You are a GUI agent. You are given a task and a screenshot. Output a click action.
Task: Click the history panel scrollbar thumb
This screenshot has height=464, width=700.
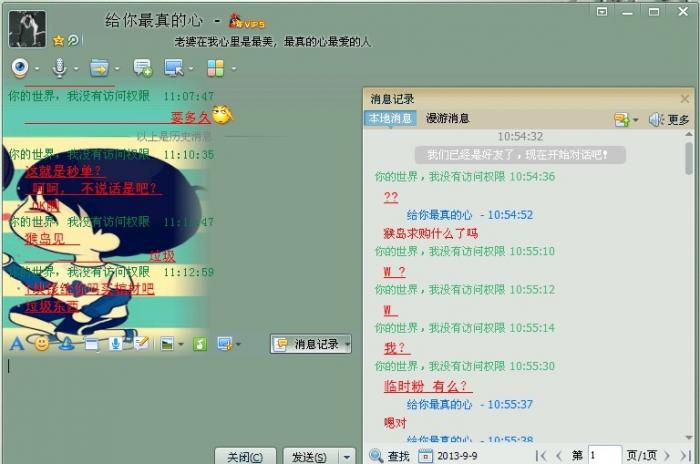click(689, 158)
